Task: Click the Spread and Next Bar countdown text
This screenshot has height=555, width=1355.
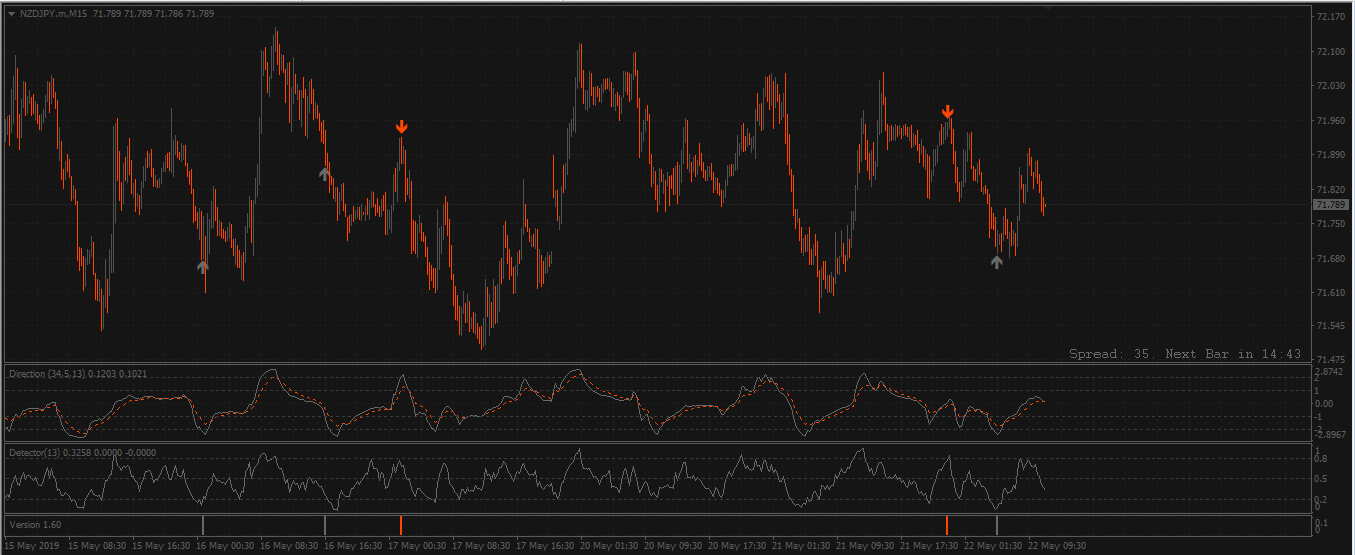Action: pos(1185,354)
